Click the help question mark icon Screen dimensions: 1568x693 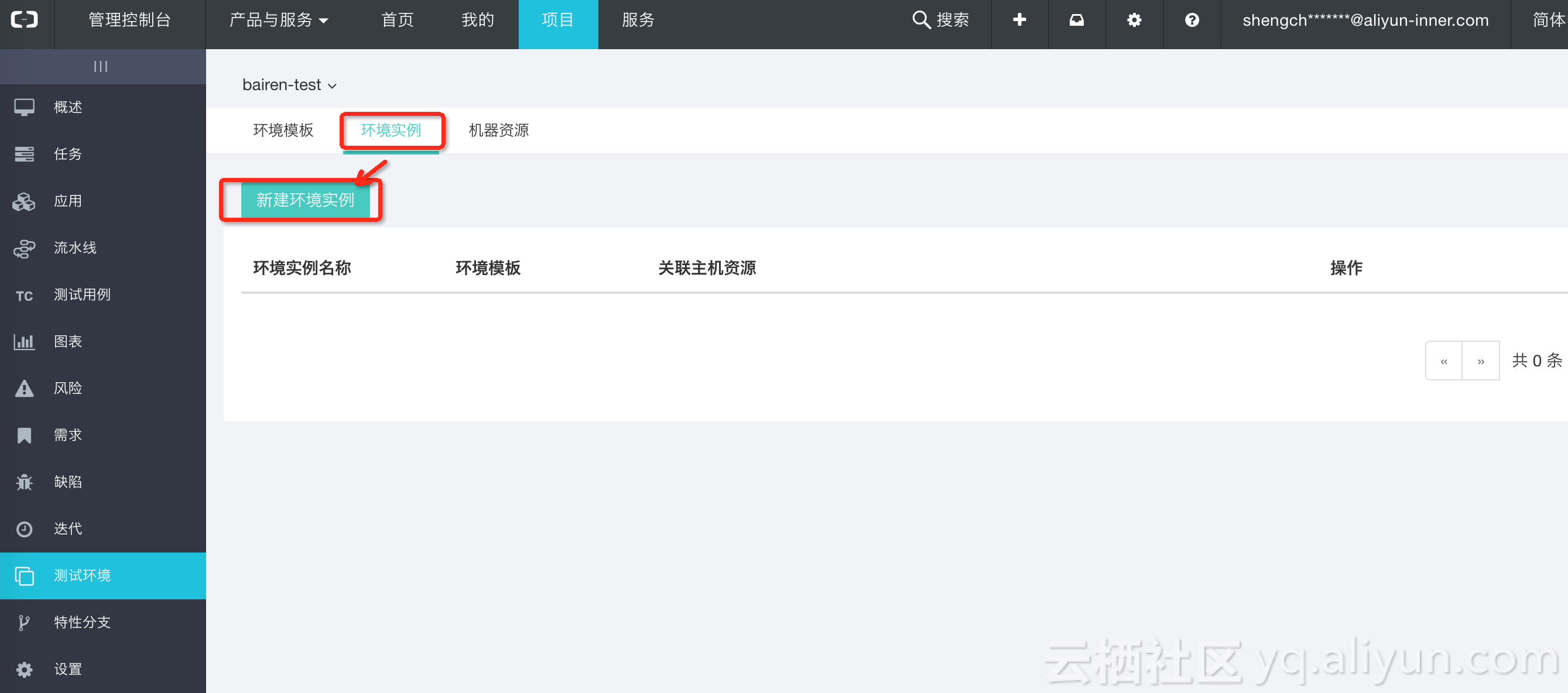click(1192, 20)
